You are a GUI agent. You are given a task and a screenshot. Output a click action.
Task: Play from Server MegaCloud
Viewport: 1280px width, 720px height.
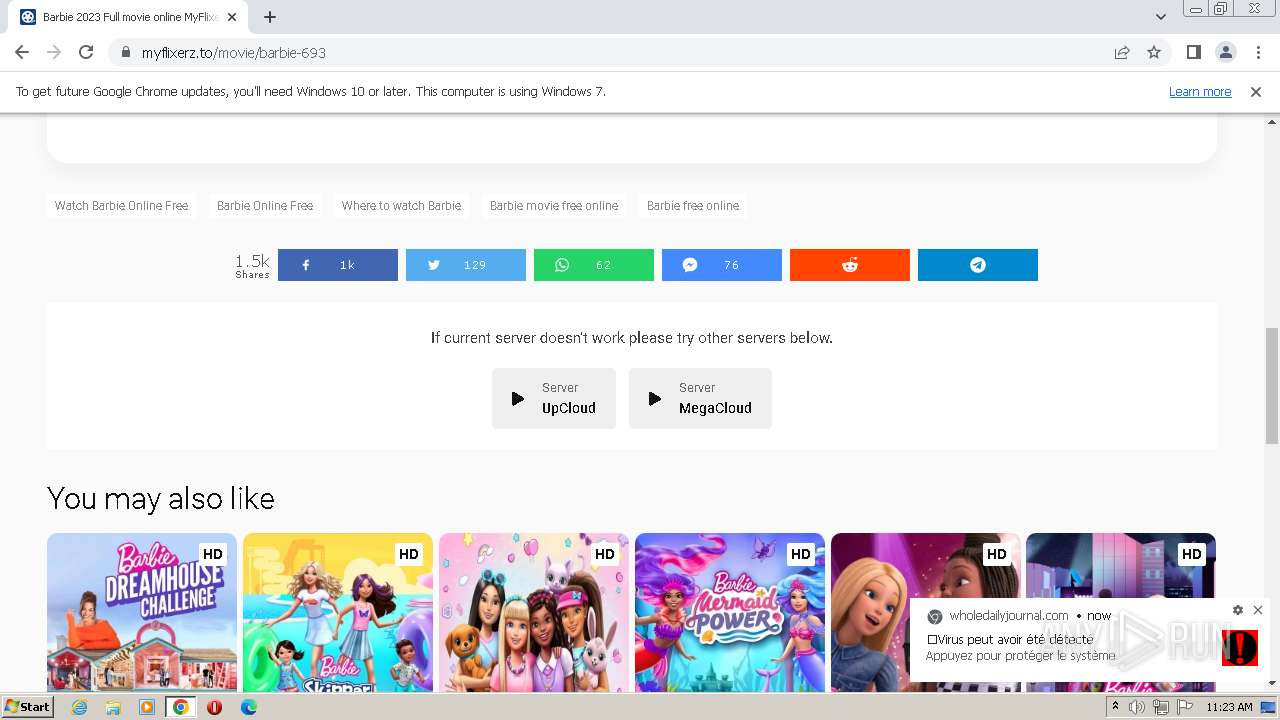[700, 398]
